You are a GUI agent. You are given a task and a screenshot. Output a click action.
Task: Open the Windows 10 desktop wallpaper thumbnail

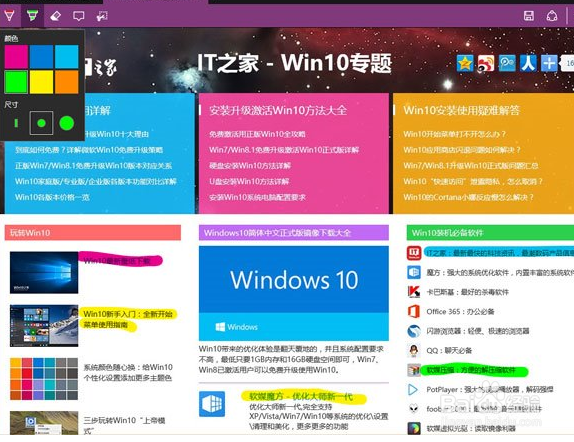[44, 272]
